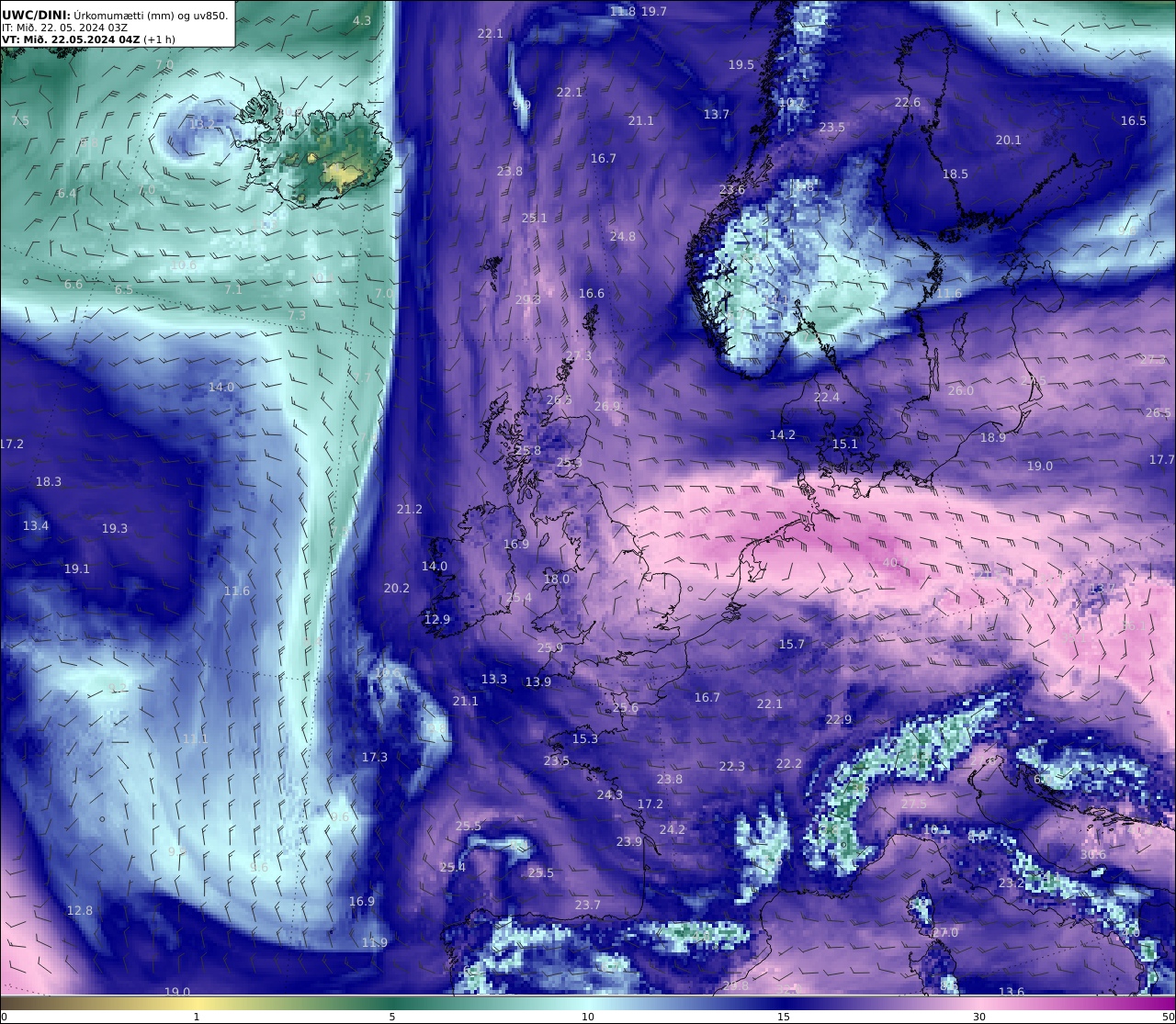Screen dimensions: 1176x1024
Task: Click the map value 23.2
Action: 1012,883
